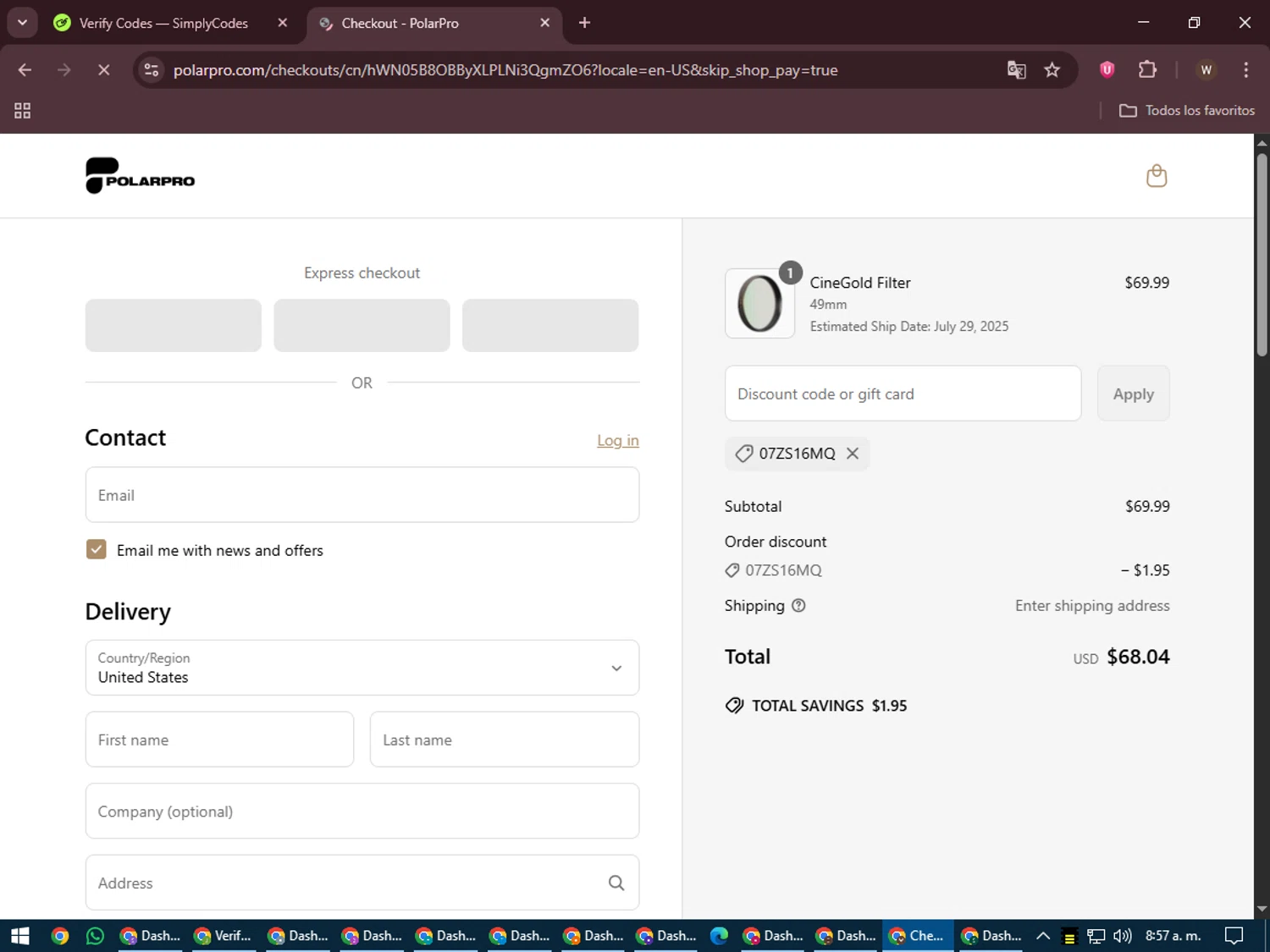The image size is (1270, 952).
Task: Open WhatsApp from the taskbar
Action: click(x=95, y=936)
